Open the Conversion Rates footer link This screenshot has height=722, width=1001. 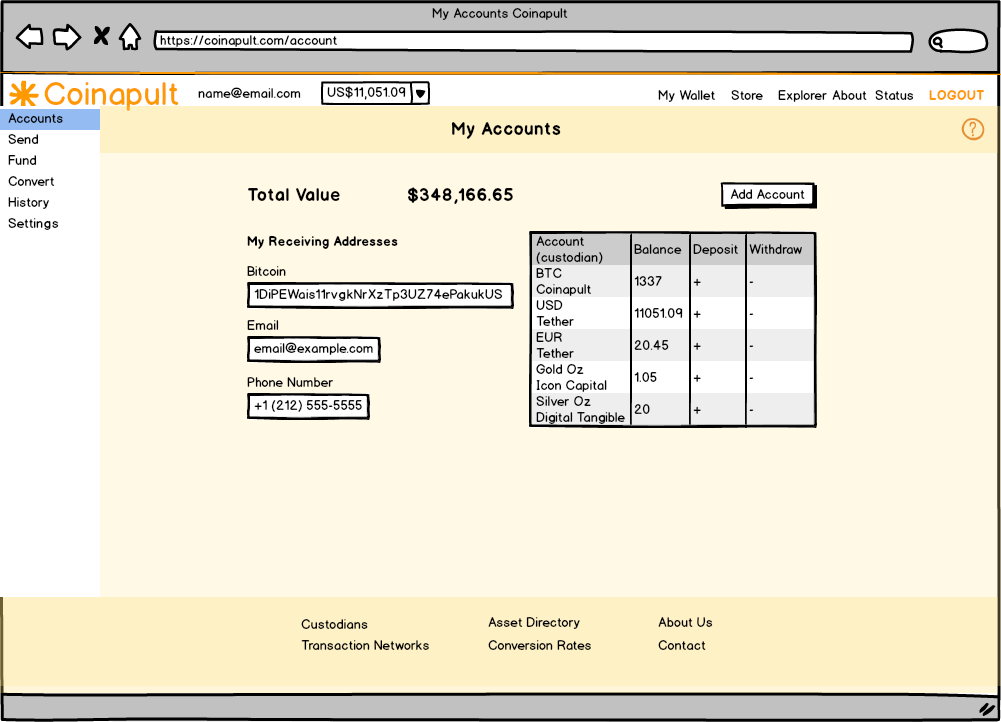539,646
